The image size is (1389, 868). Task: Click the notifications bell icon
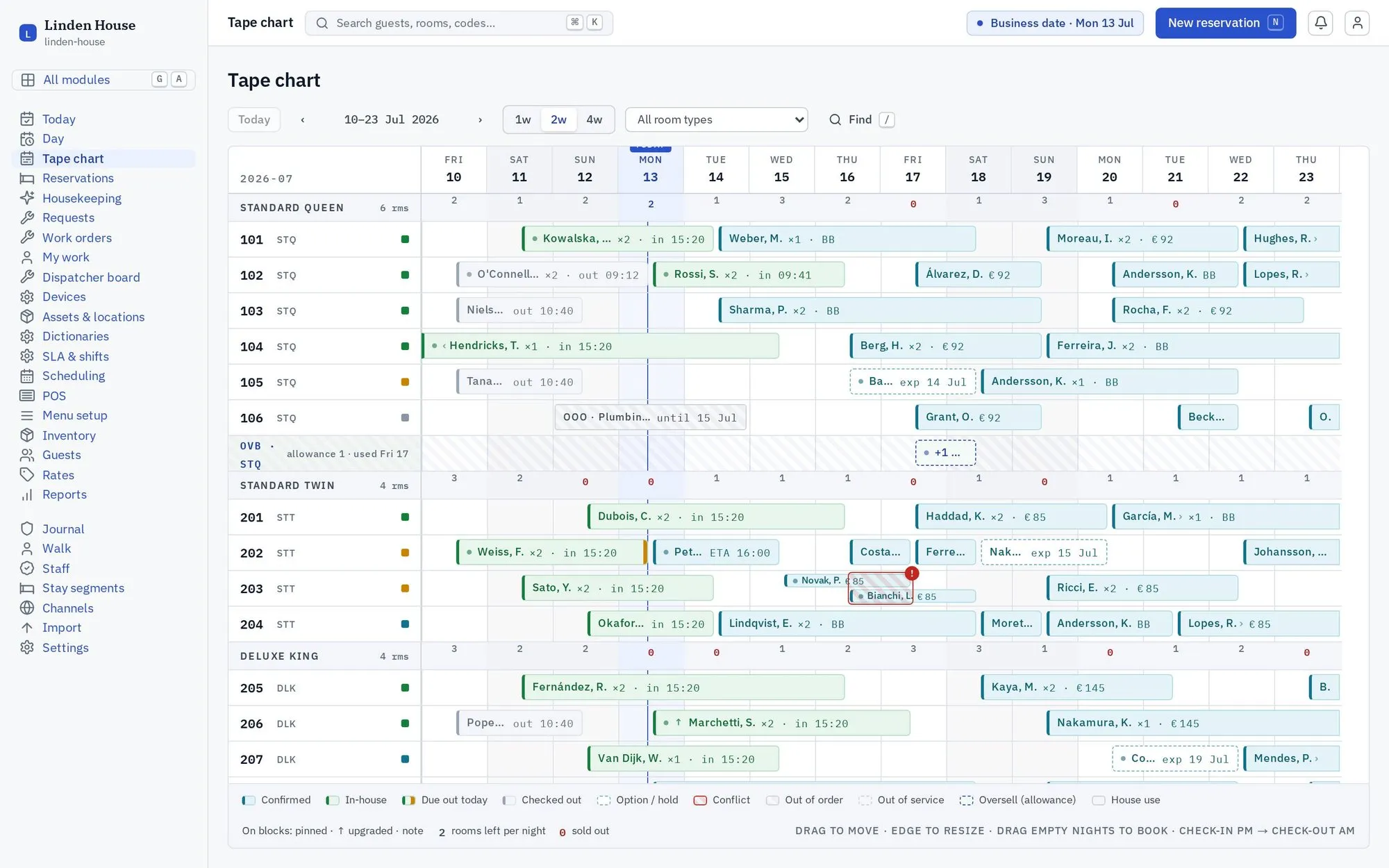pyautogui.click(x=1320, y=23)
